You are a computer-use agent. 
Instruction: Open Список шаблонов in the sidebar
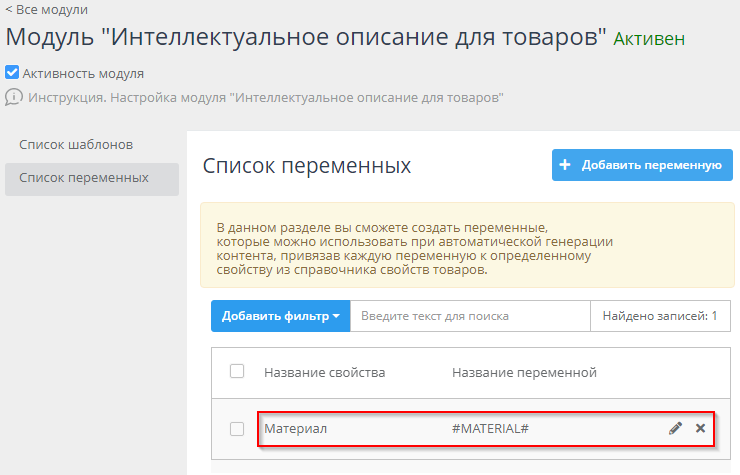click(x=76, y=145)
